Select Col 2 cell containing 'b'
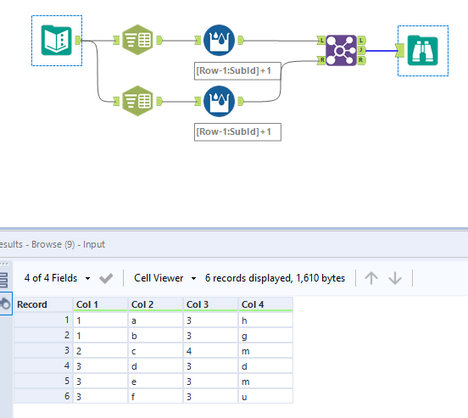 click(x=155, y=335)
